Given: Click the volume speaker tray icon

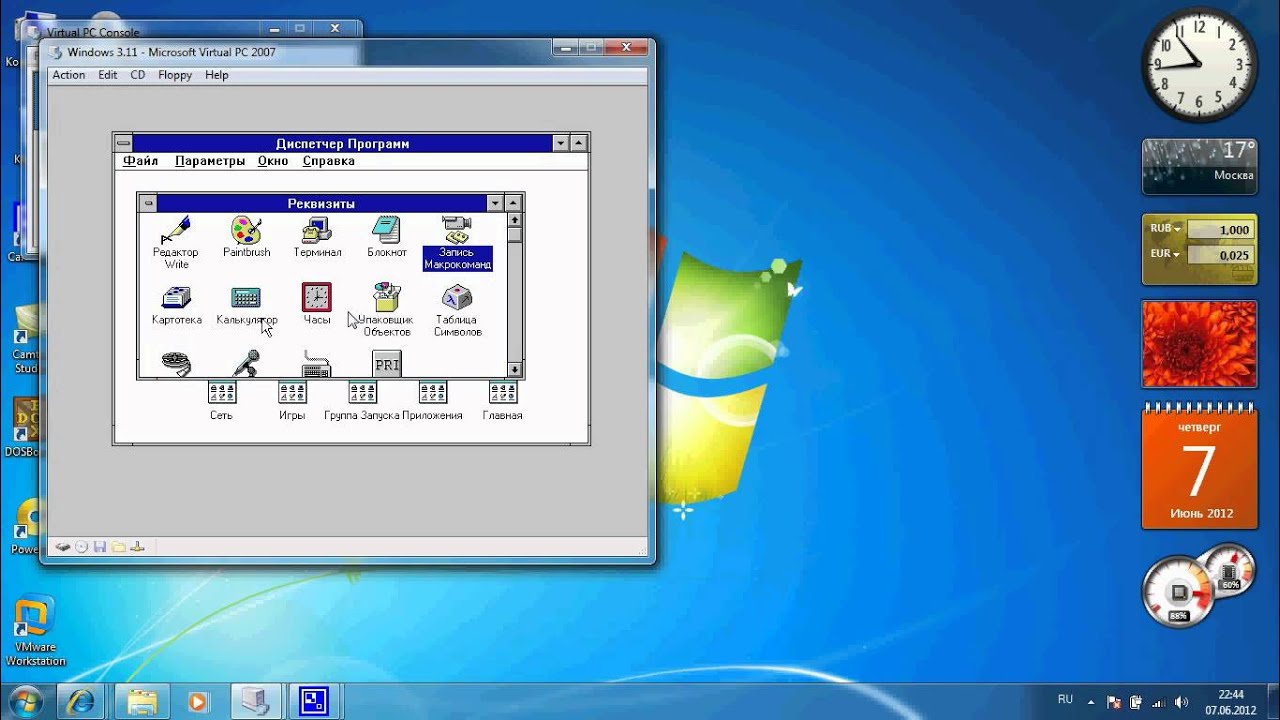Looking at the screenshot, I should (x=1183, y=701).
